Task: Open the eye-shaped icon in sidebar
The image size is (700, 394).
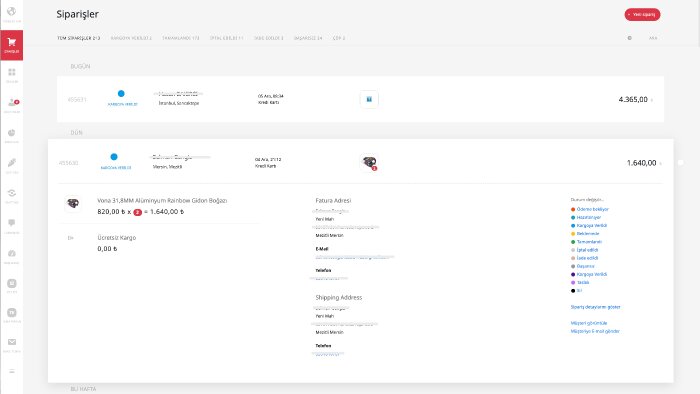Action: tap(12, 193)
